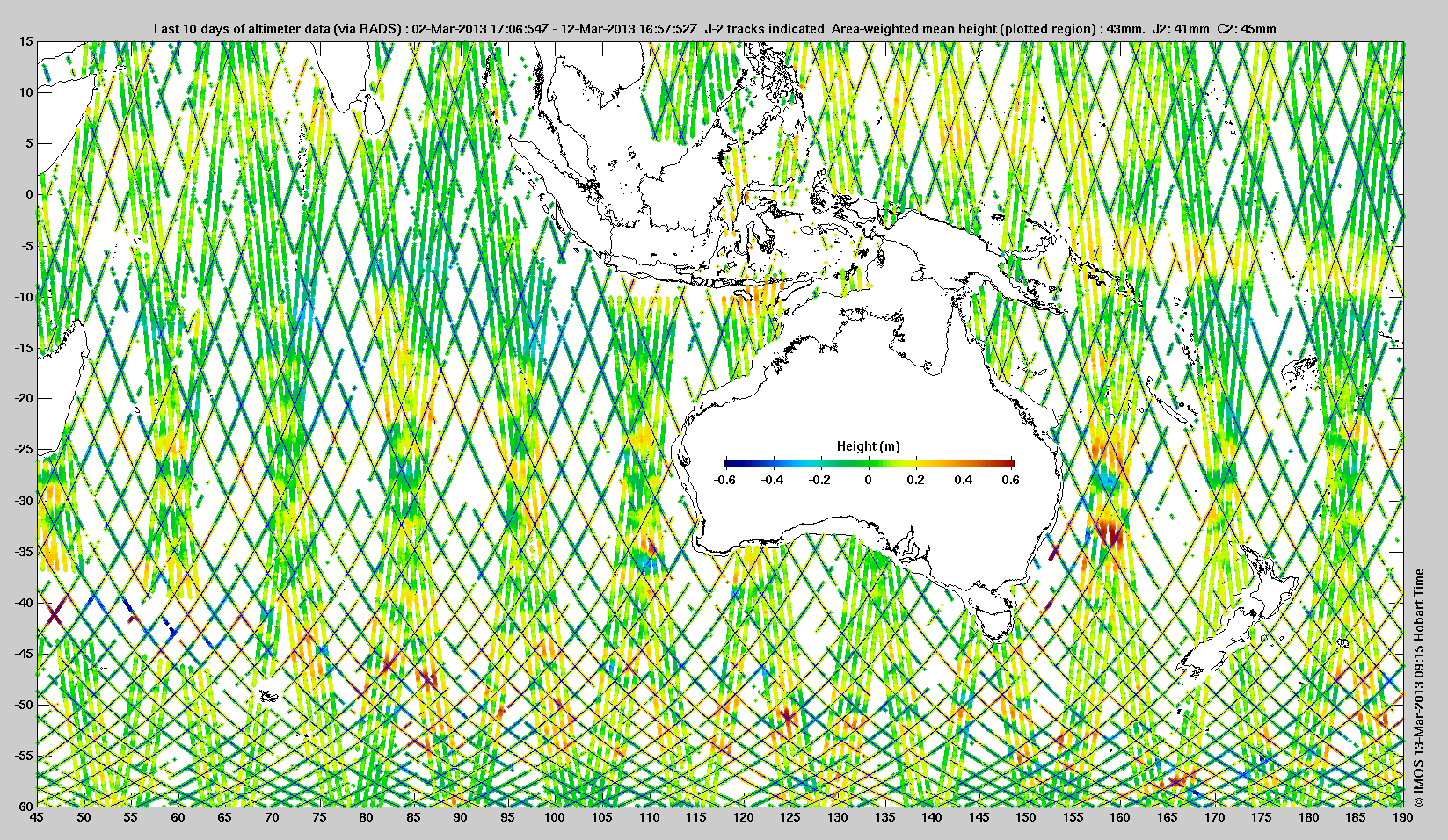Click longitude axis label 125
The width and height of the screenshot is (1448, 840).
coord(790,817)
